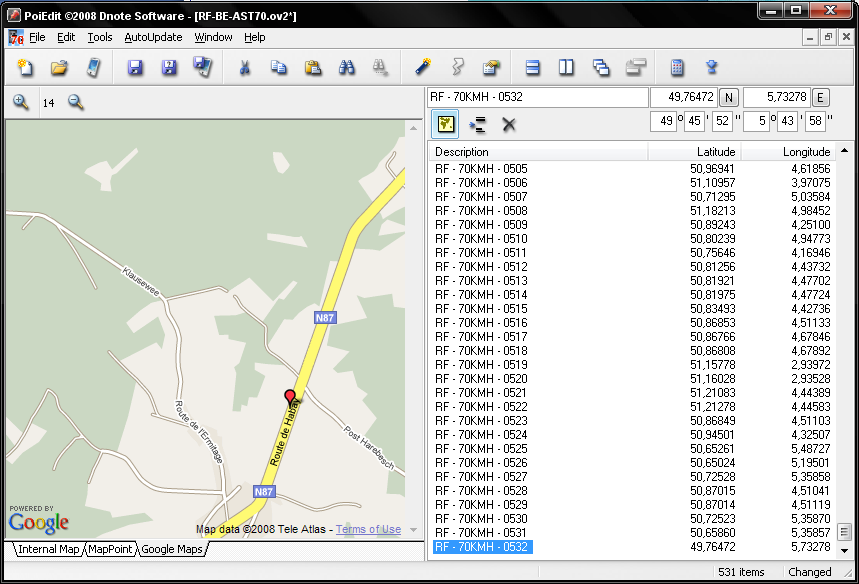
Task: Switch to the MapPoint tab
Action: point(110,549)
